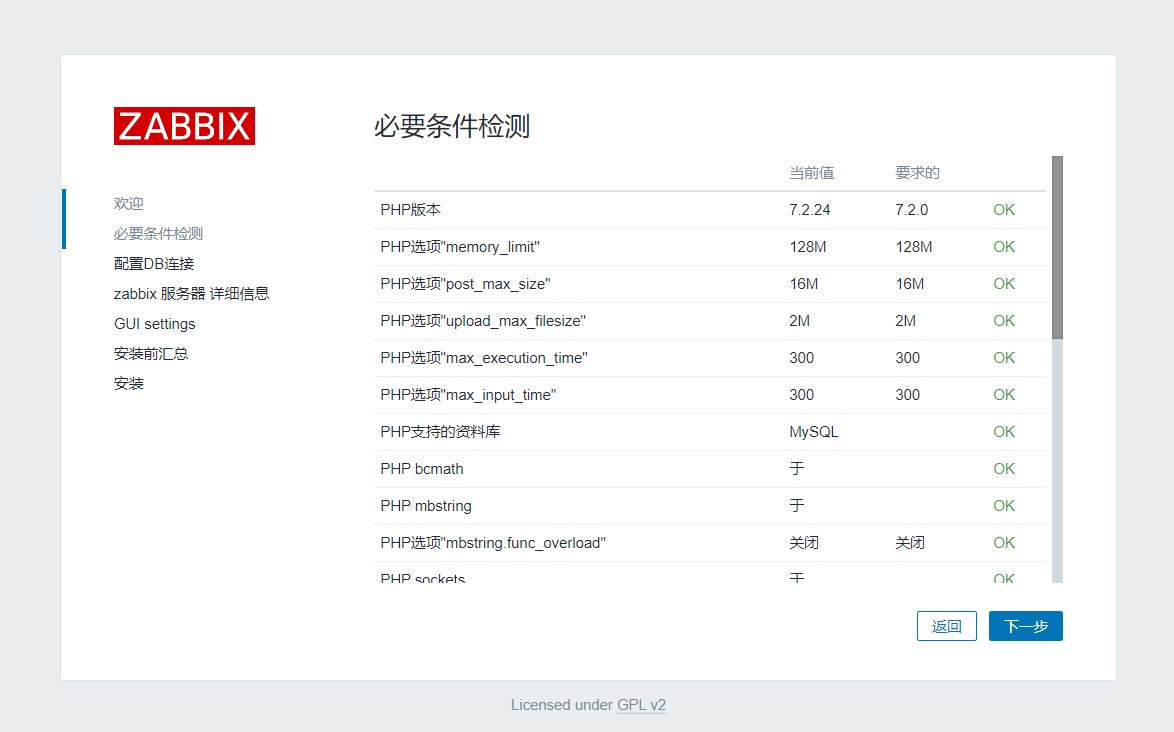The width and height of the screenshot is (1174, 732).
Task: Click OK status in max_input_time row
Action: coord(1004,394)
